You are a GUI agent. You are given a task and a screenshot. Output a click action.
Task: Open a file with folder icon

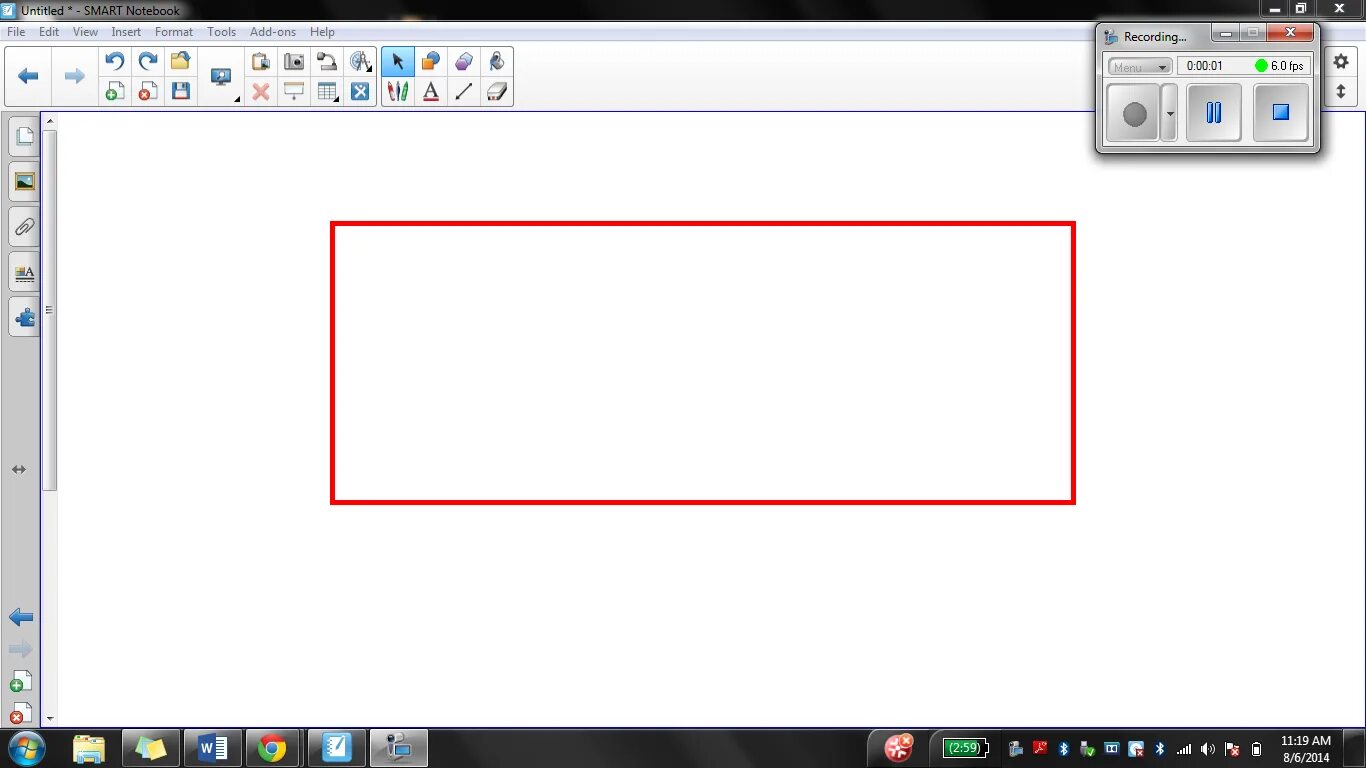pos(180,61)
